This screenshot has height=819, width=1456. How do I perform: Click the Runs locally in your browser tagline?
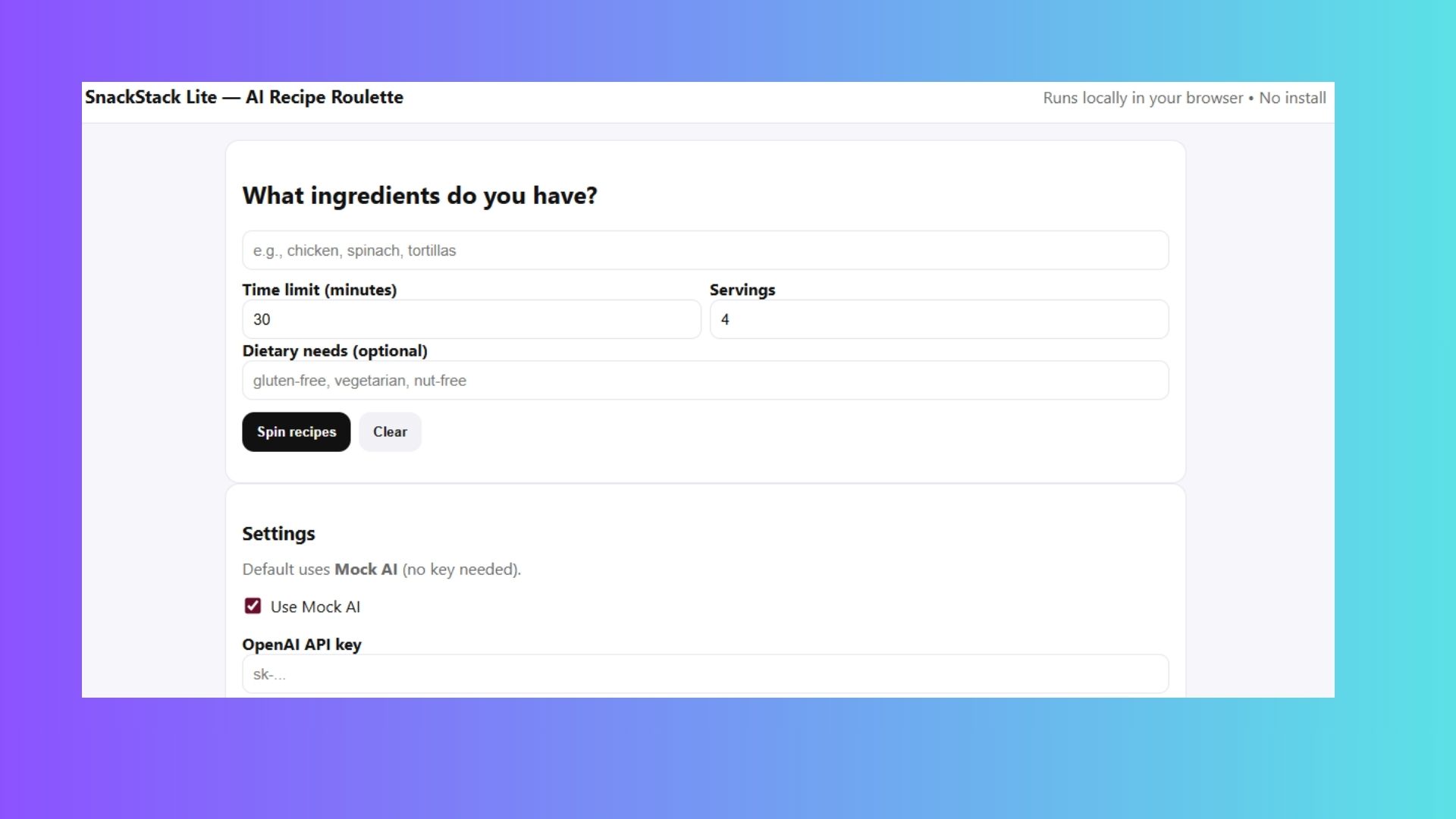click(x=1184, y=98)
